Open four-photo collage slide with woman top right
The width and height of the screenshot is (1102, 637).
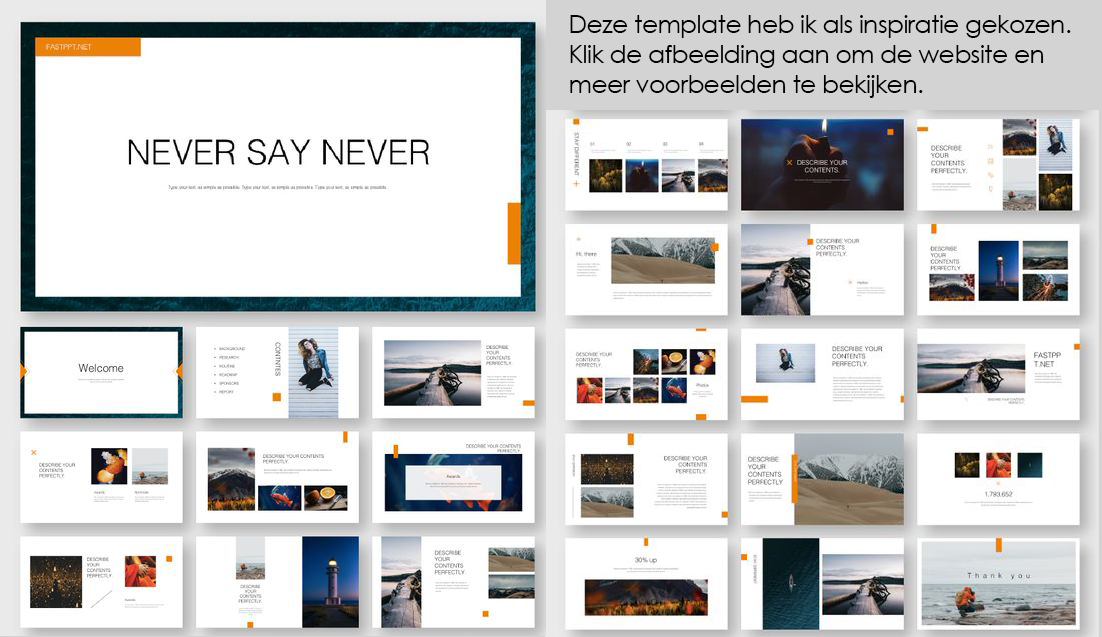click(x=998, y=165)
